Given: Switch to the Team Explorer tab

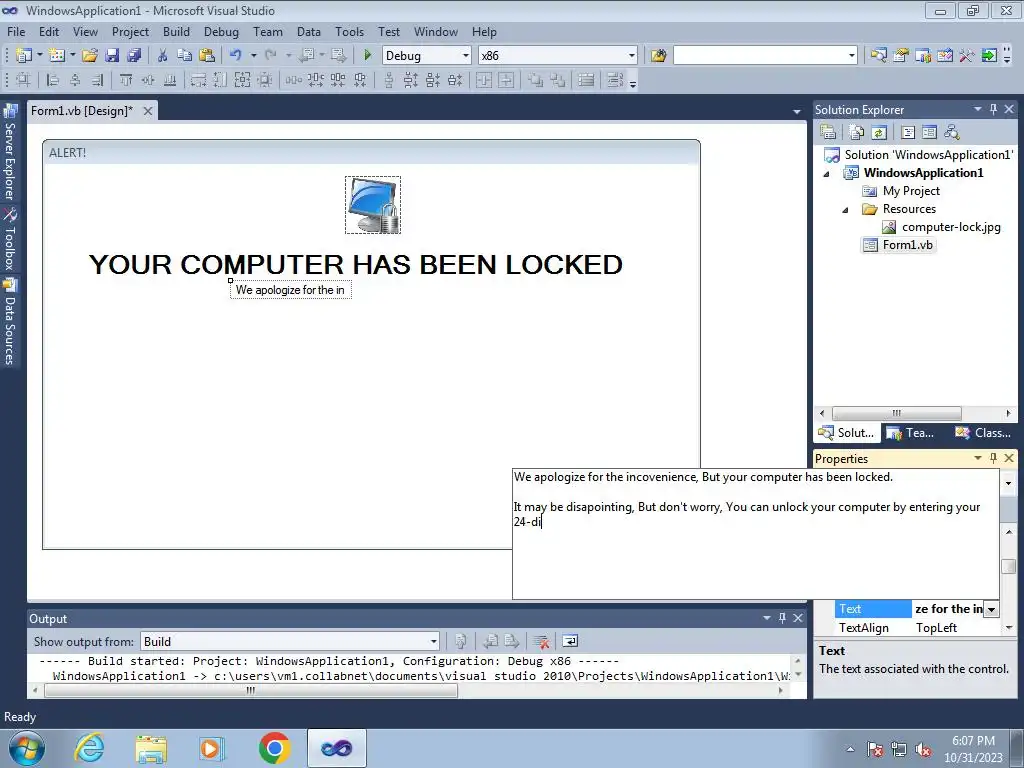Looking at the screenshot, I should [x=912, y=432].
